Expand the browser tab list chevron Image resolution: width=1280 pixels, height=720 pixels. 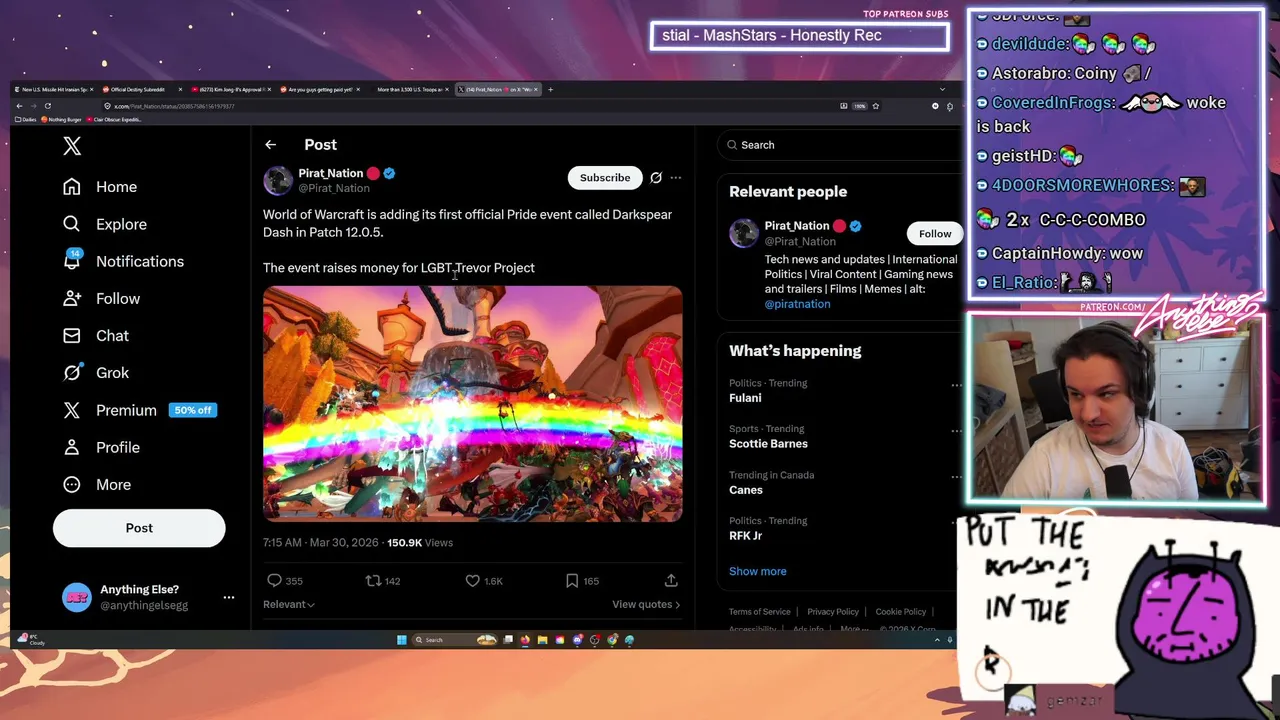pos(942,90)
